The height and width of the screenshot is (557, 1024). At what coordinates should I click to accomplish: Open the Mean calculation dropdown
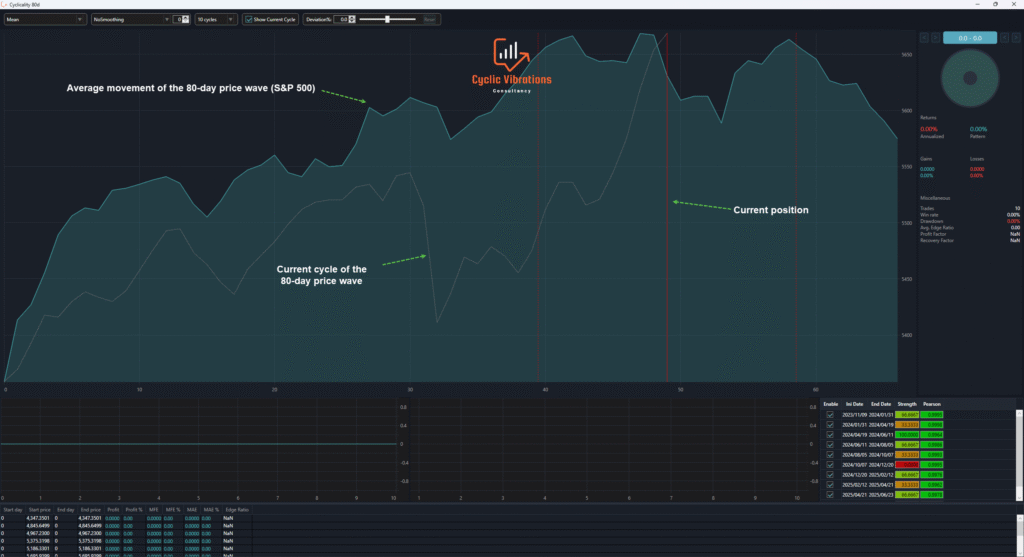tap(45, 19)
